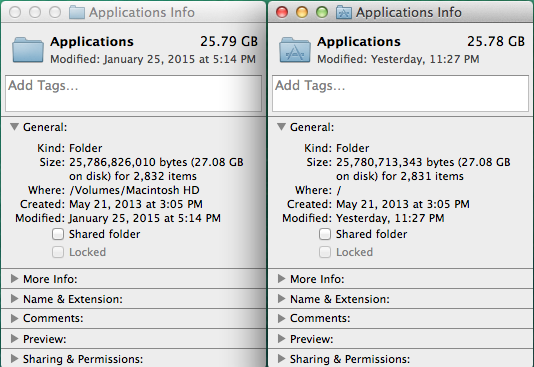
Task: Expand Name & Extension in left window
Action: (14, 299)
